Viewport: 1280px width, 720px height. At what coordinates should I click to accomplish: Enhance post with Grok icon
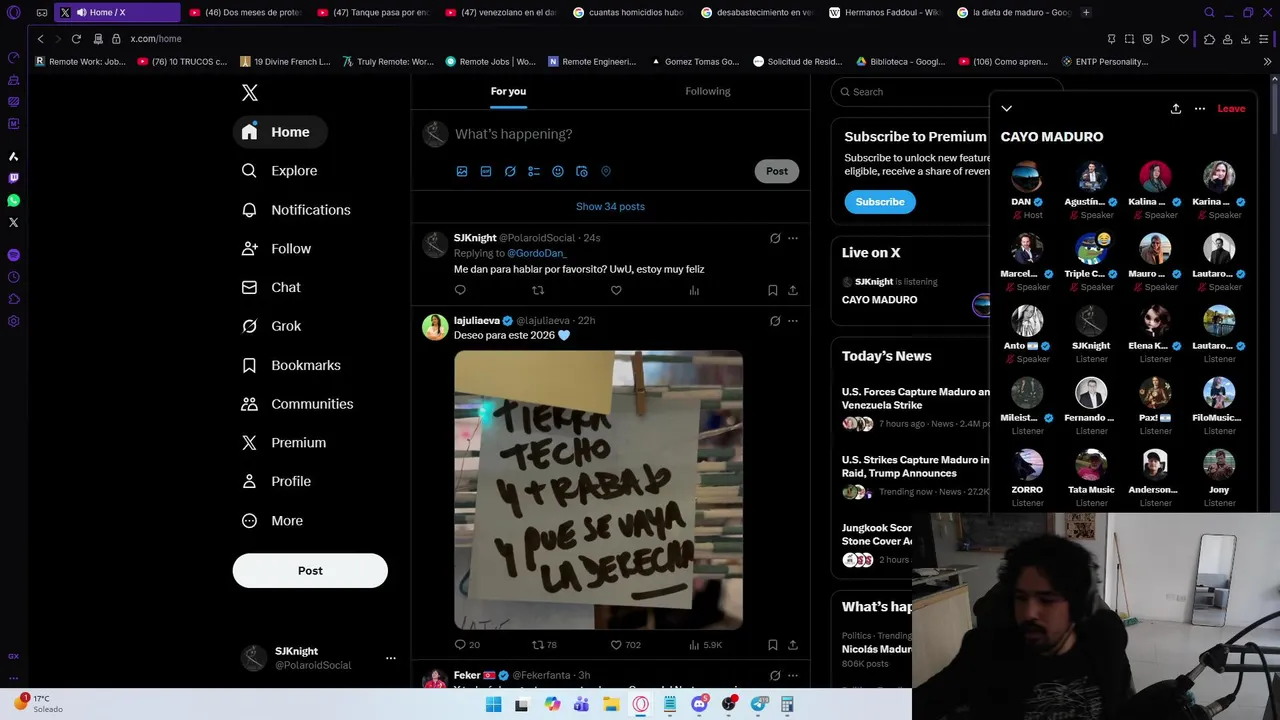pos(510,171)
